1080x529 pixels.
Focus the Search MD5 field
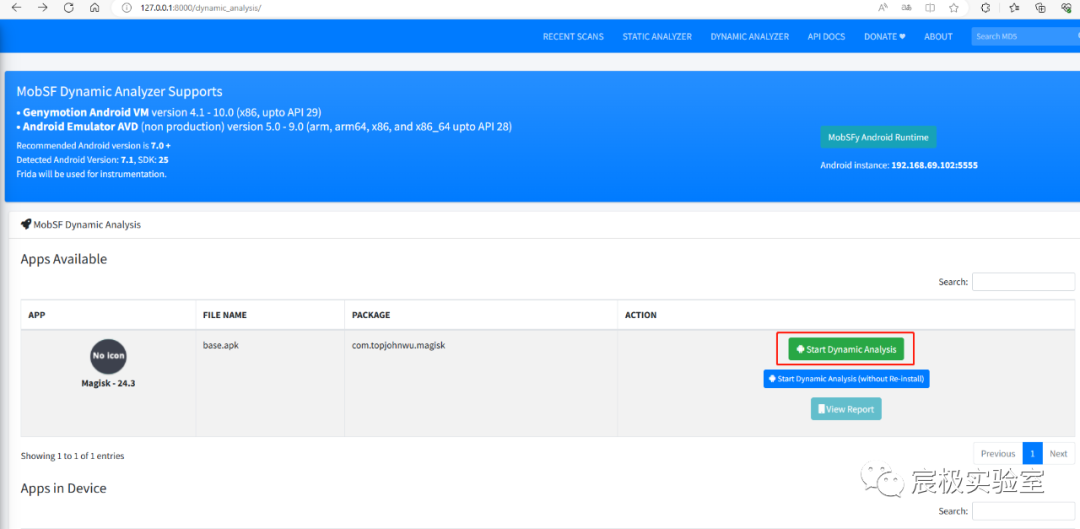point(1025,37)
